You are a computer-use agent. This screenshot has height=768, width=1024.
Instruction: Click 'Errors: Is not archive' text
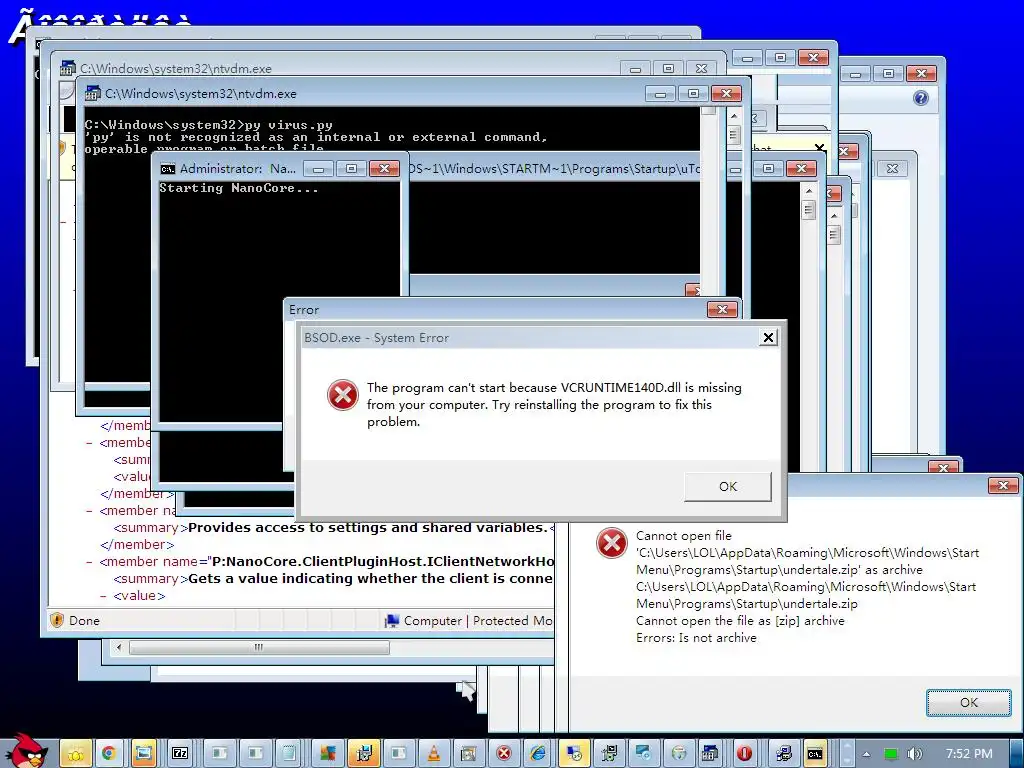[x=696, y=637]
